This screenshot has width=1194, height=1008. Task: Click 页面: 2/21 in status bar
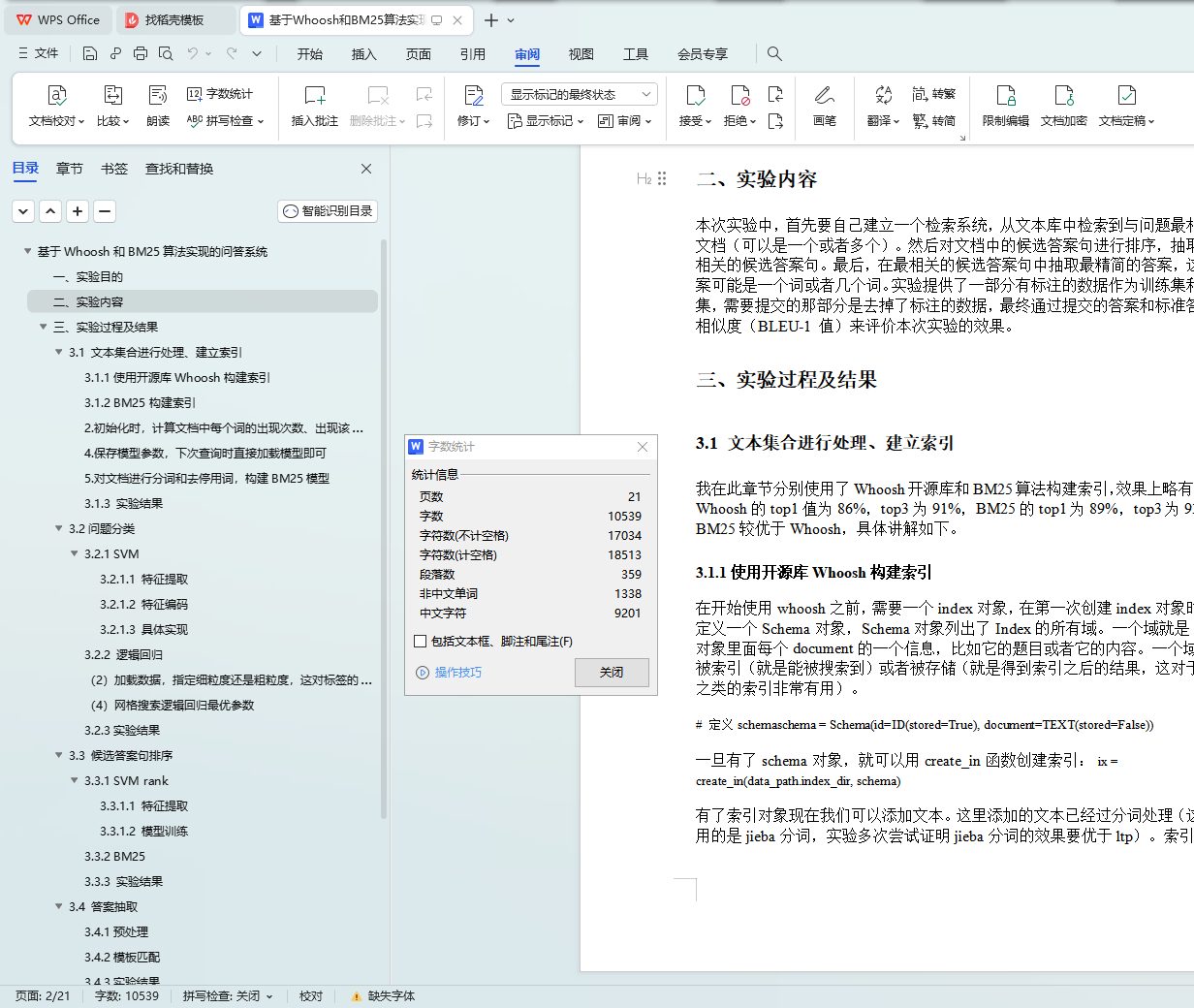pyautogui.click(x=43, y=995)
